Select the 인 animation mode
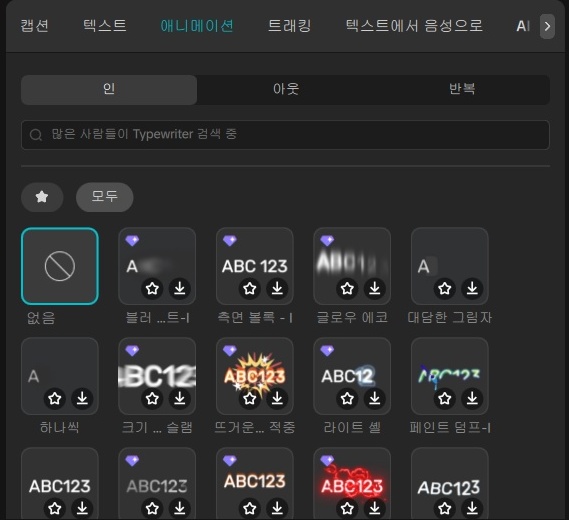 coord(109,90)
